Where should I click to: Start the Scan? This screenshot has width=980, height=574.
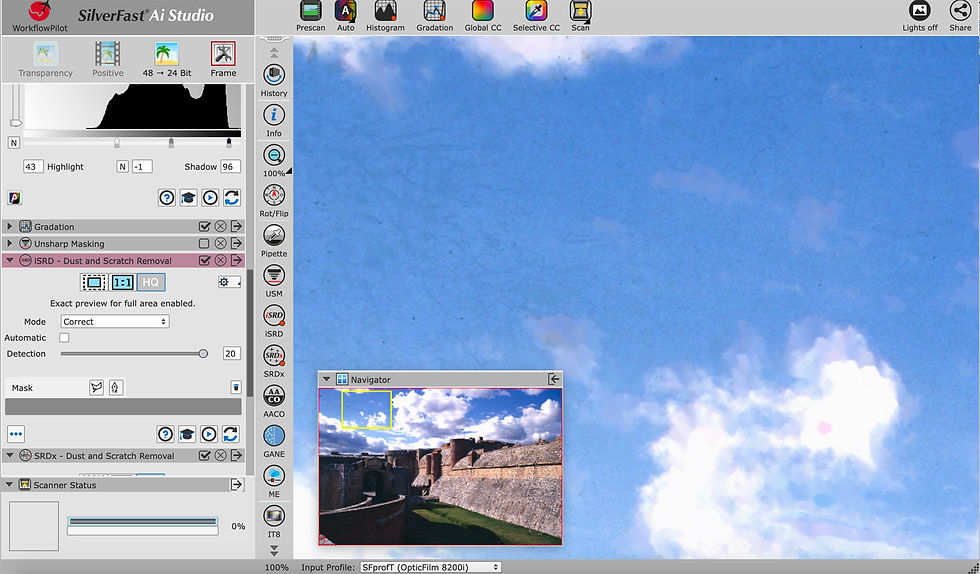click(x=580, y=16)
